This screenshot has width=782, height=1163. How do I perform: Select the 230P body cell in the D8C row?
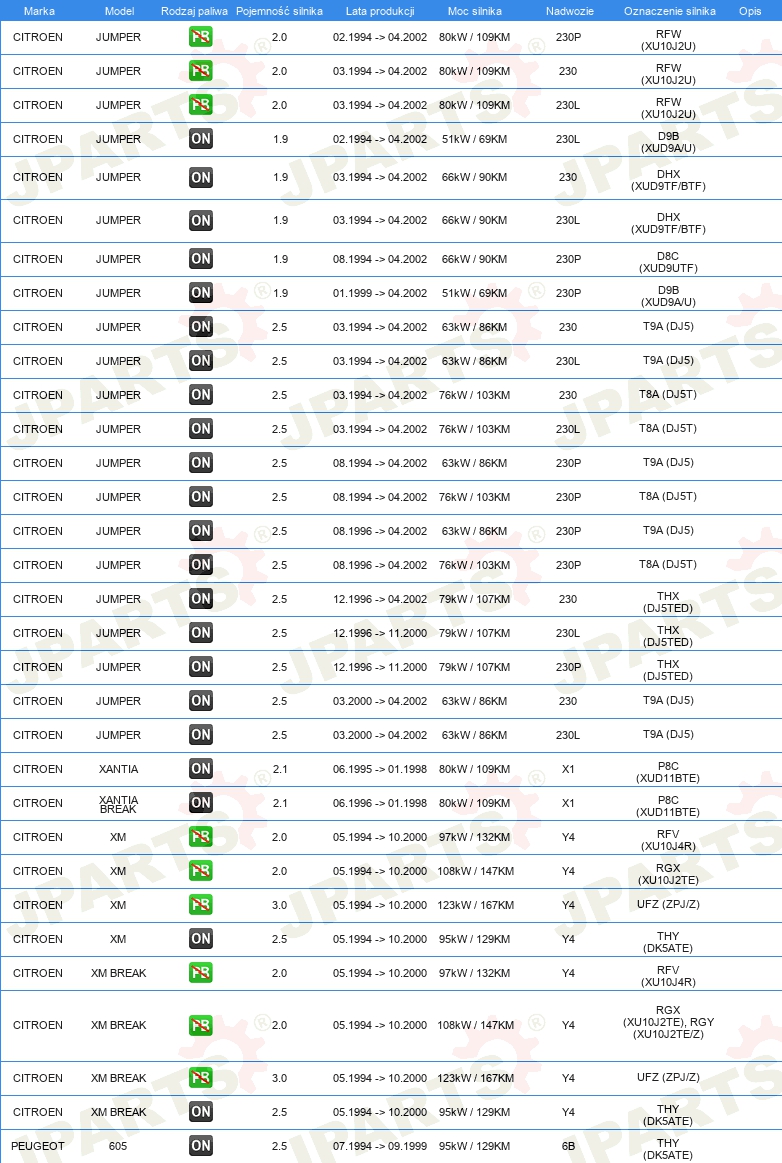(568, 259)
